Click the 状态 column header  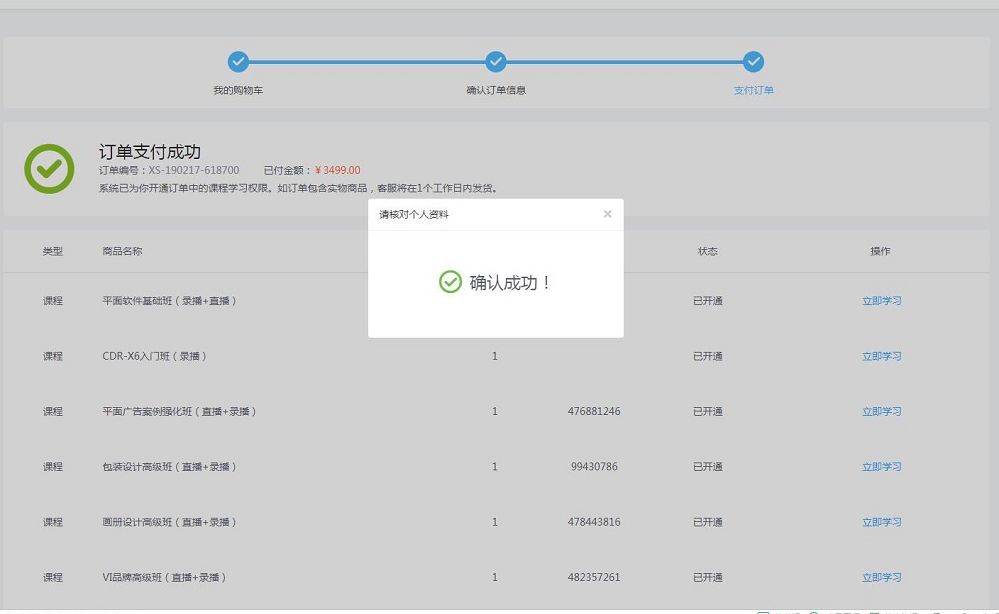click(x=708, y=251)
